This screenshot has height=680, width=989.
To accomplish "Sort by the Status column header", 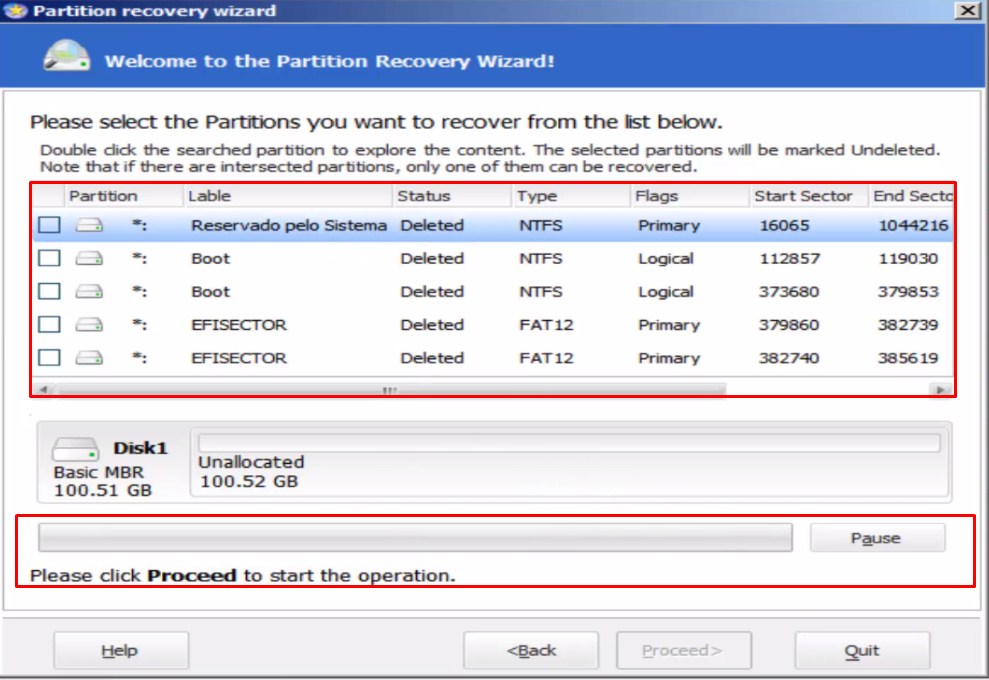I will (x=452, y=196).
